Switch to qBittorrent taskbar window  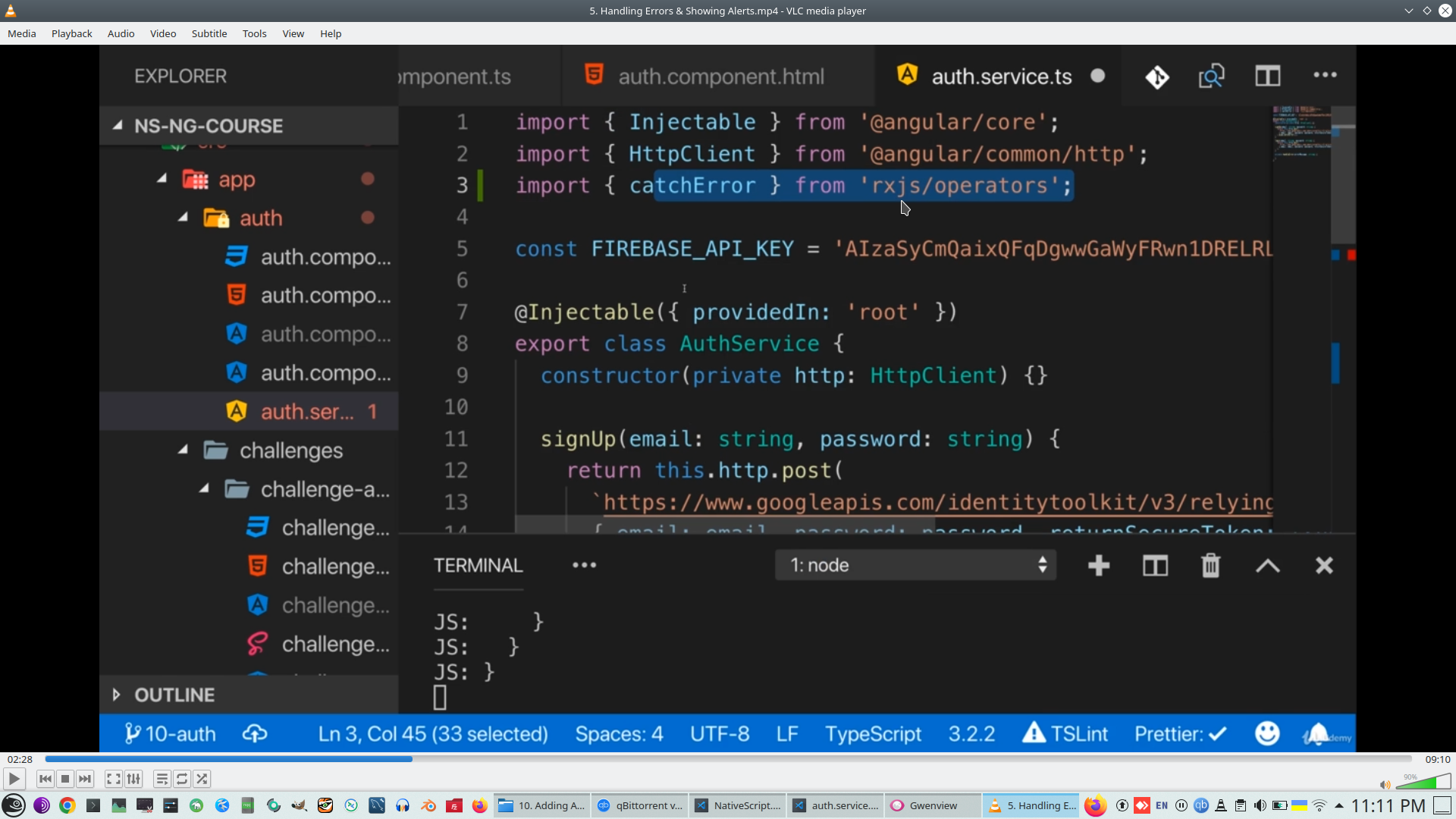[x=641, y=805]
